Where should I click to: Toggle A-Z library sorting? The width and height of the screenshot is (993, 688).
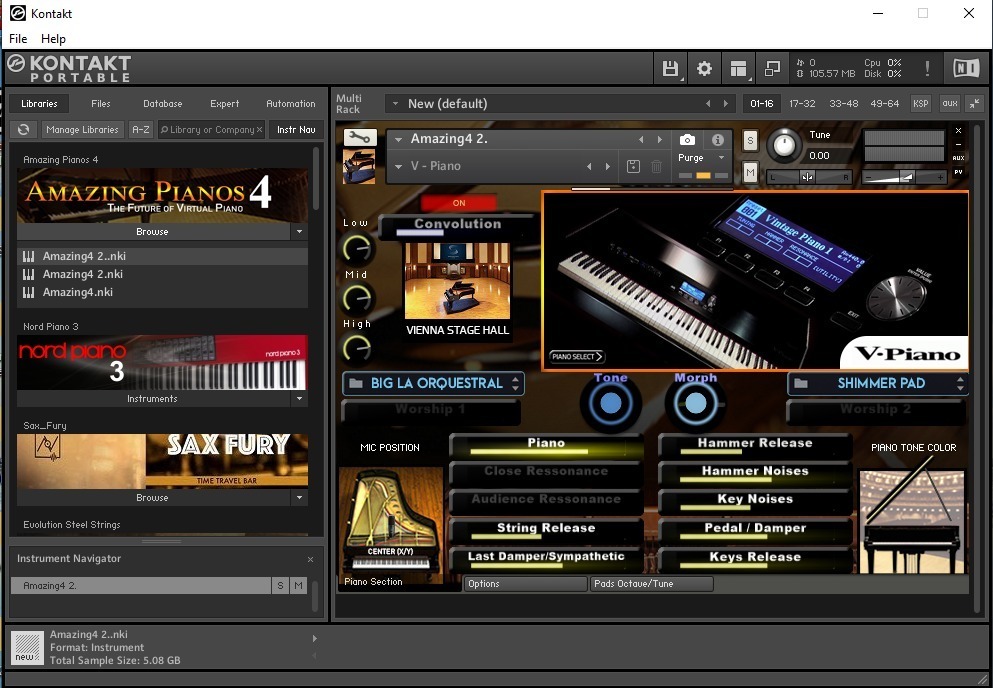tap(141, 129)
